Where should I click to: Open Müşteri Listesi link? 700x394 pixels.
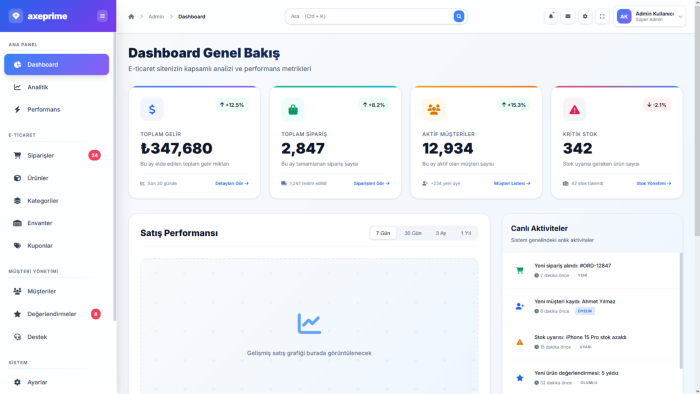512,183
